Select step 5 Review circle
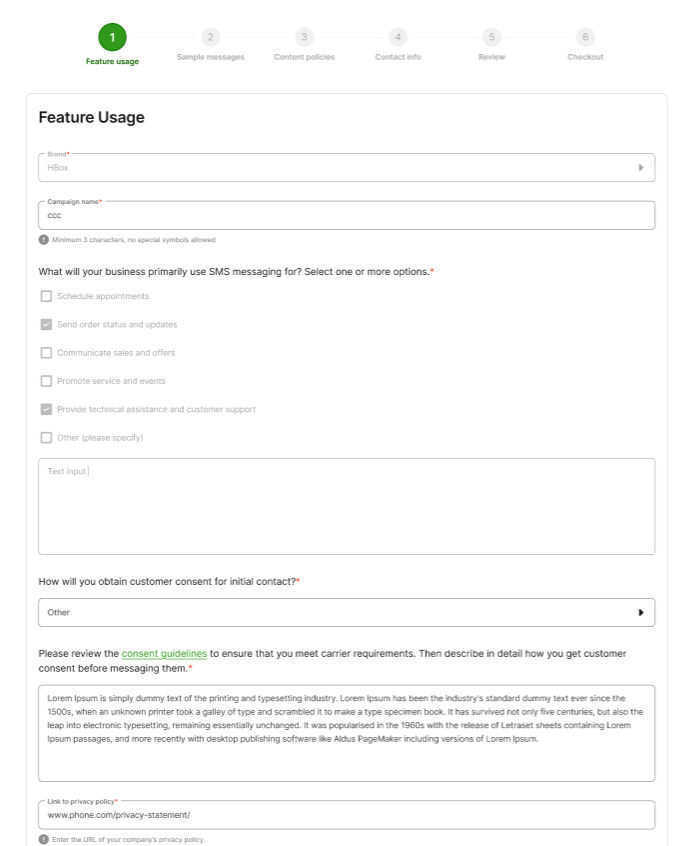The image size is (688, 846). click(x=491, y=37)
